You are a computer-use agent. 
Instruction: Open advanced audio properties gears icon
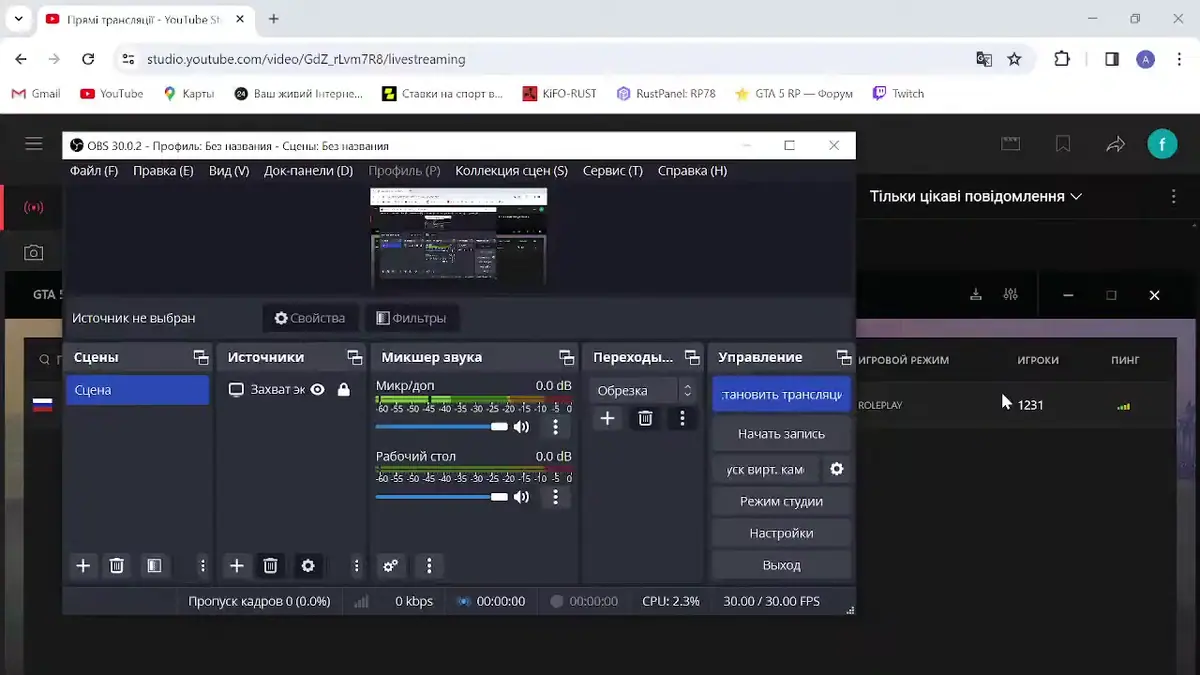point(391,566)
